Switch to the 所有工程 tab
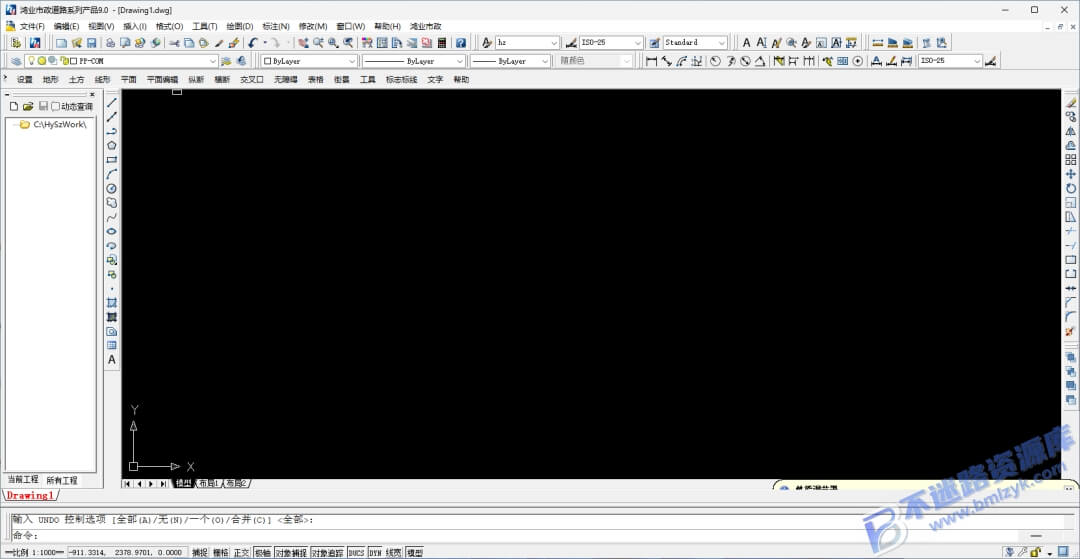1080x559 pixels. (x=62, y=480)
